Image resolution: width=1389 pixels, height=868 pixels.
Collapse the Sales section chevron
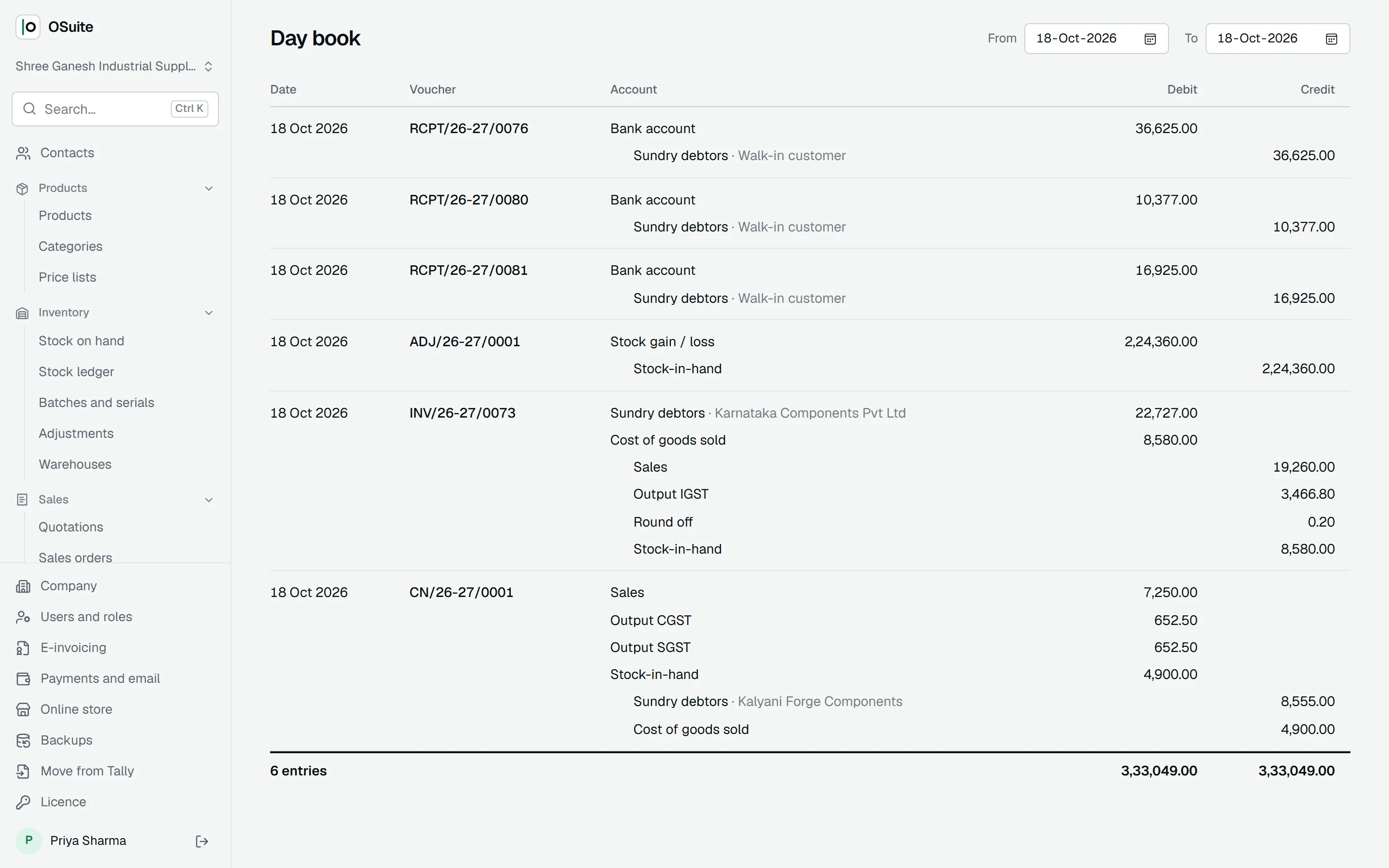coord(209,500)
